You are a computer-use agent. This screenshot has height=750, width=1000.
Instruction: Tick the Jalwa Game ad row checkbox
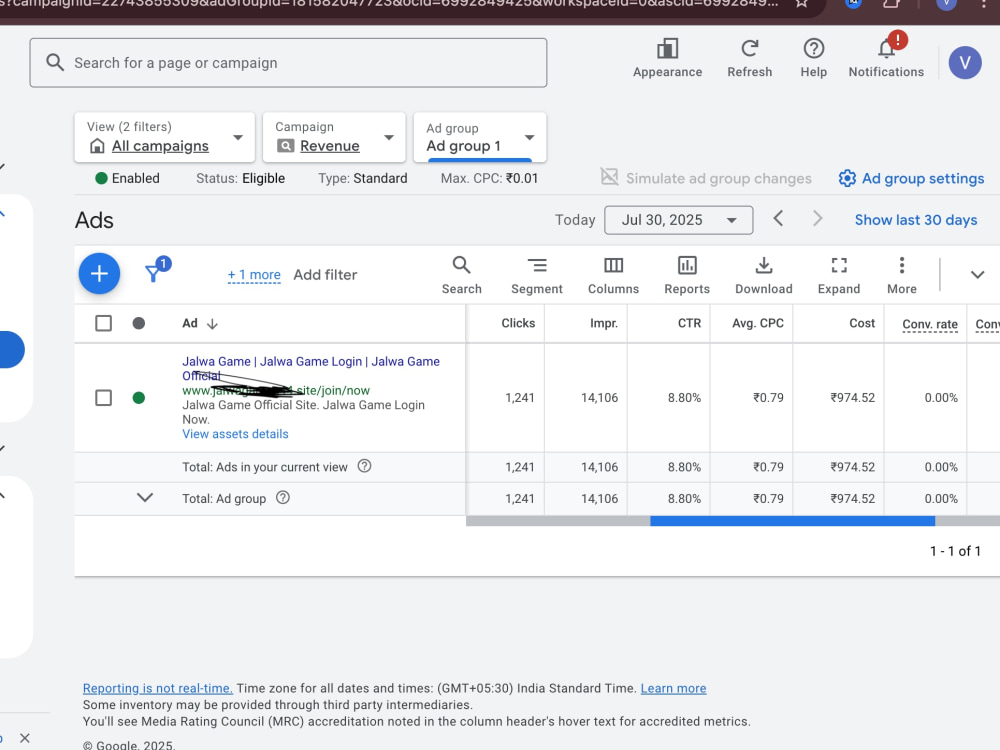coord(103,398)
